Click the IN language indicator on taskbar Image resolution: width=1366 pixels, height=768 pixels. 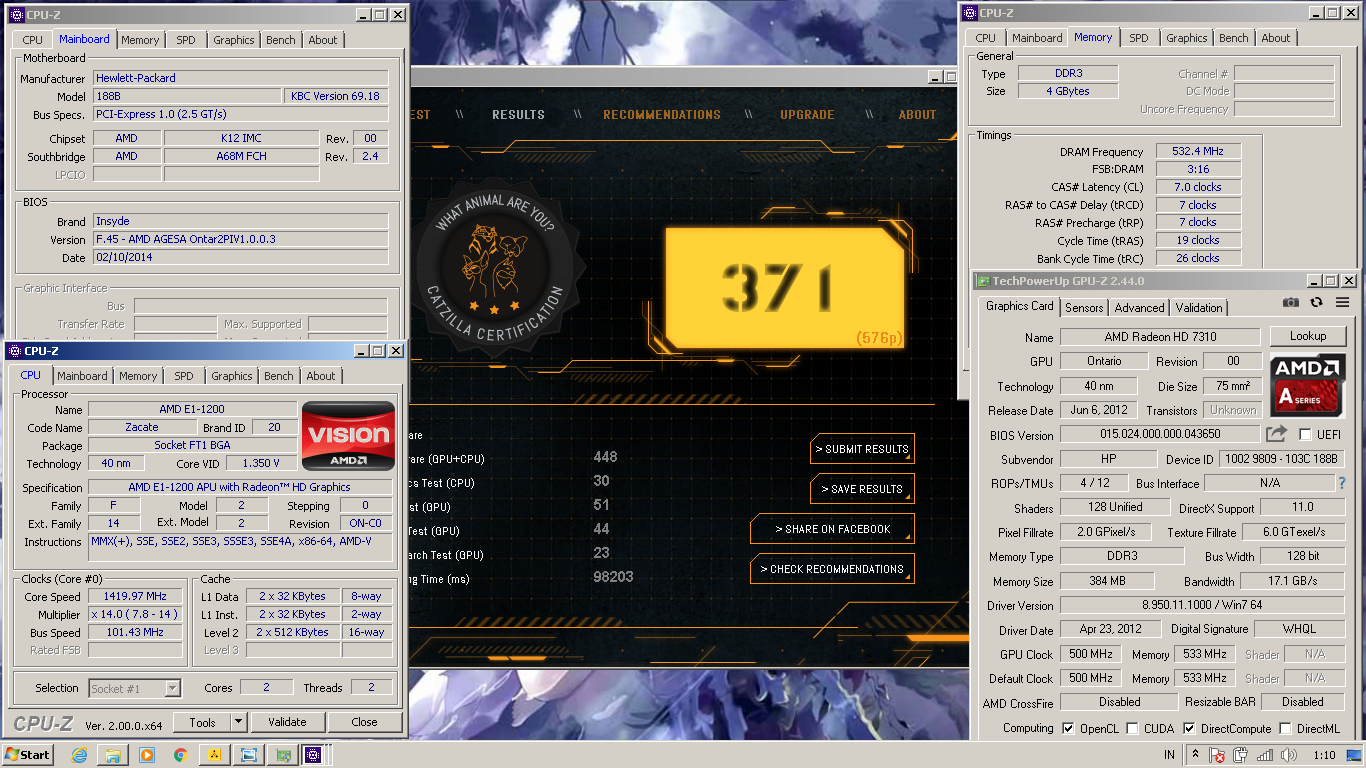[1169, 755]
